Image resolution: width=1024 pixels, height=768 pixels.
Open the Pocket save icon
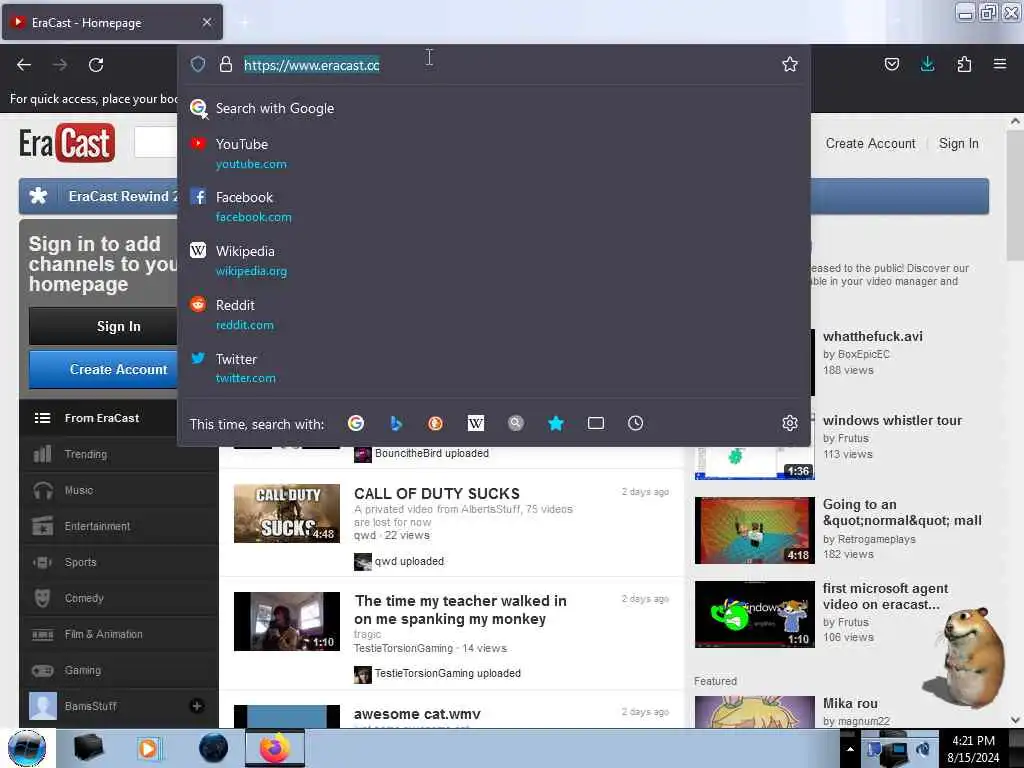891,64
